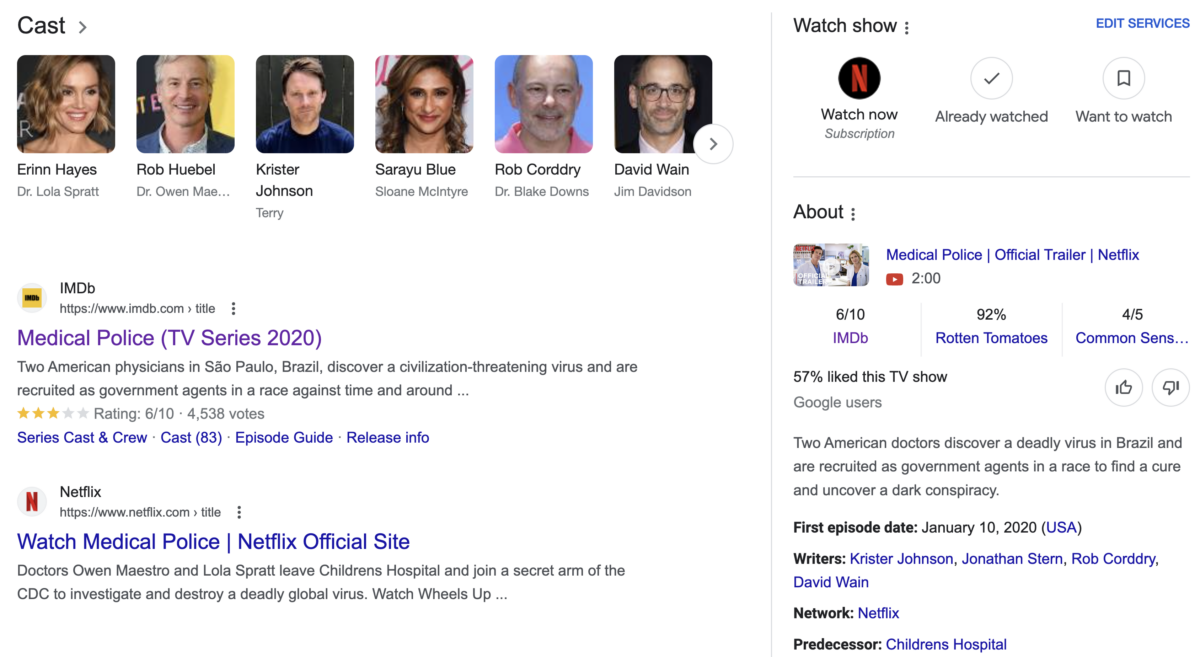Open the Episode Guide sitelink
Viewport: 1200px width, 657px height.
284,437
